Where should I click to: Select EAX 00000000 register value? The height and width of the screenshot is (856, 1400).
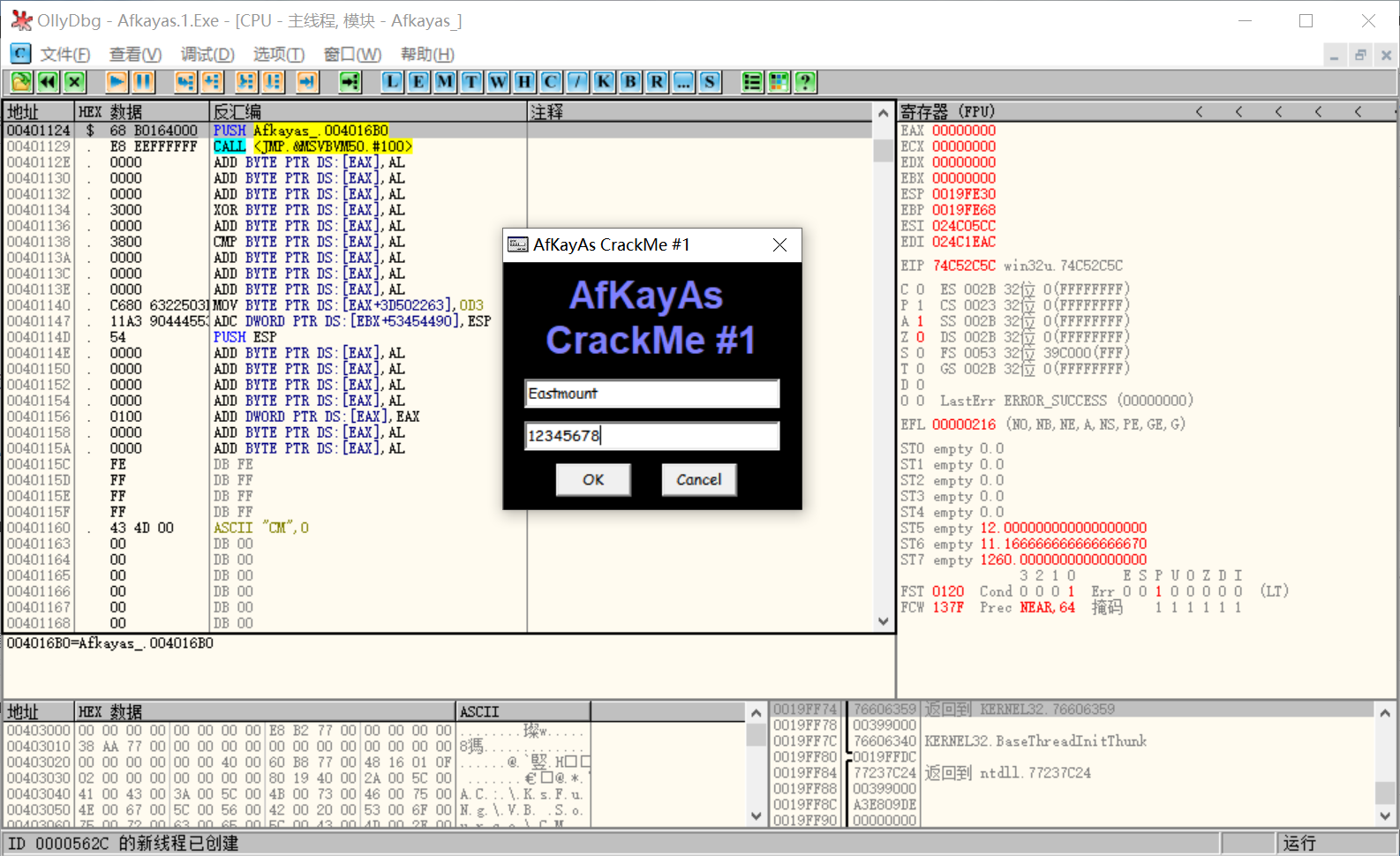click(x=964, y=131)
